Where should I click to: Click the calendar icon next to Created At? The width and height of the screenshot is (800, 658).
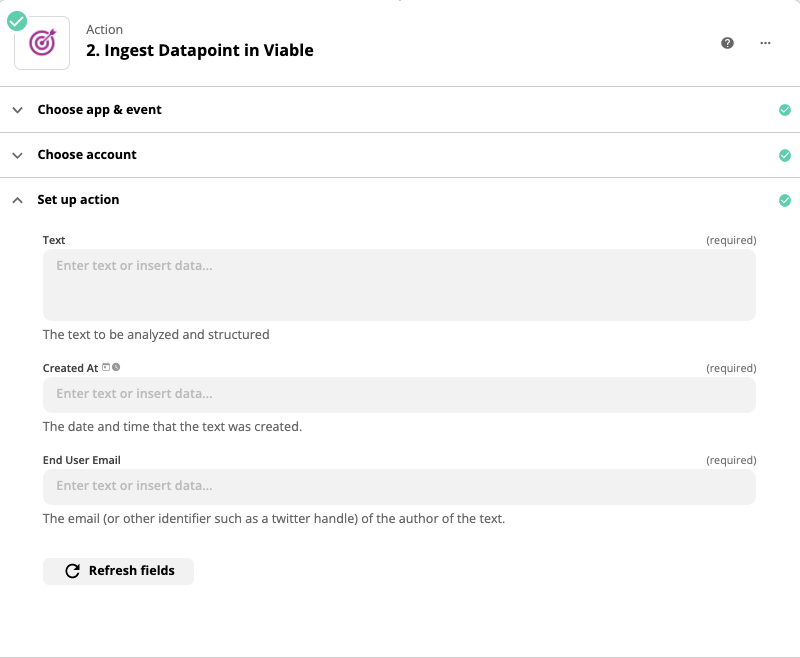point(106,367)
